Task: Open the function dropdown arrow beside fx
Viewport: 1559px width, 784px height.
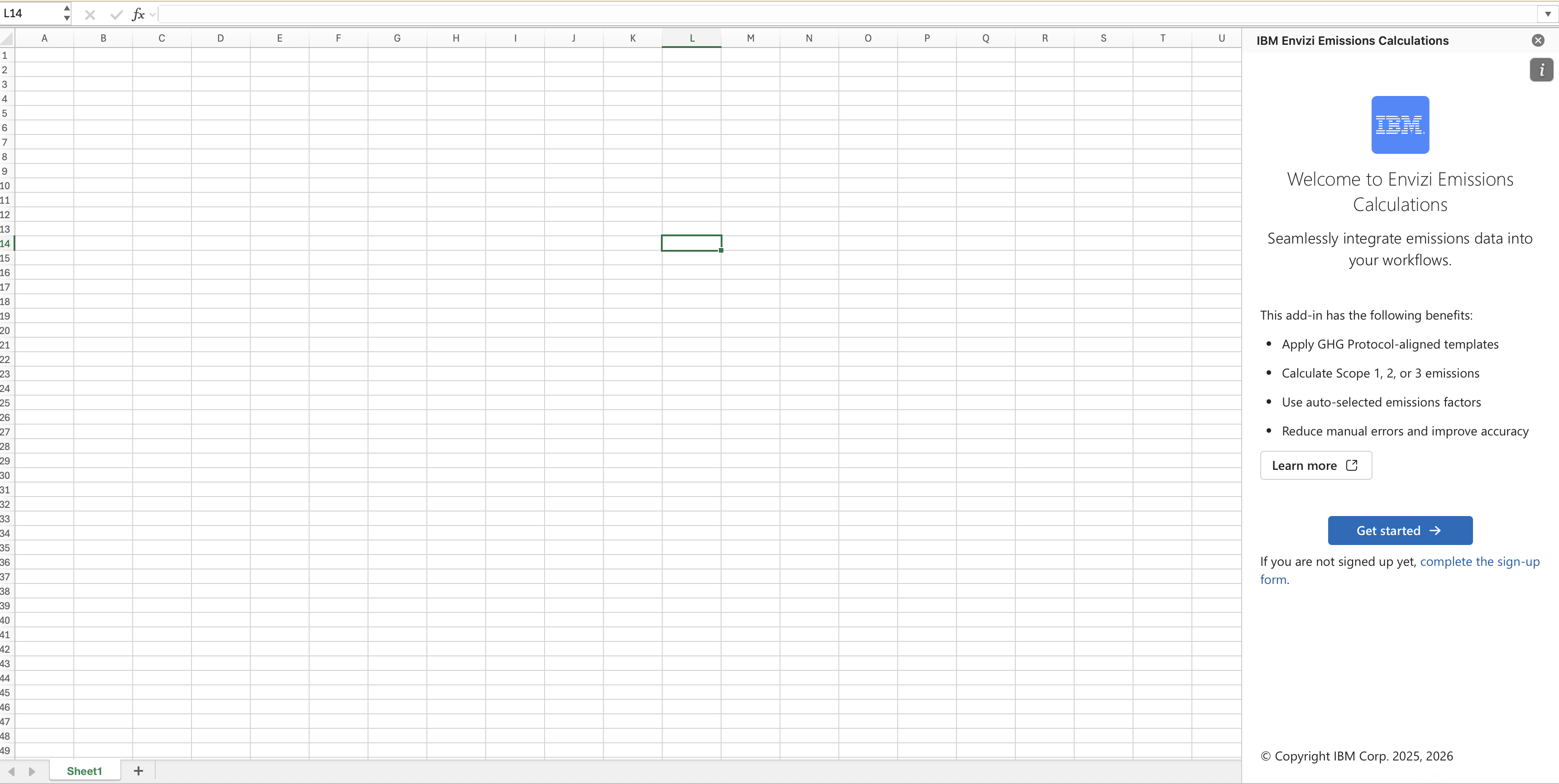Action: click(153, 14)
